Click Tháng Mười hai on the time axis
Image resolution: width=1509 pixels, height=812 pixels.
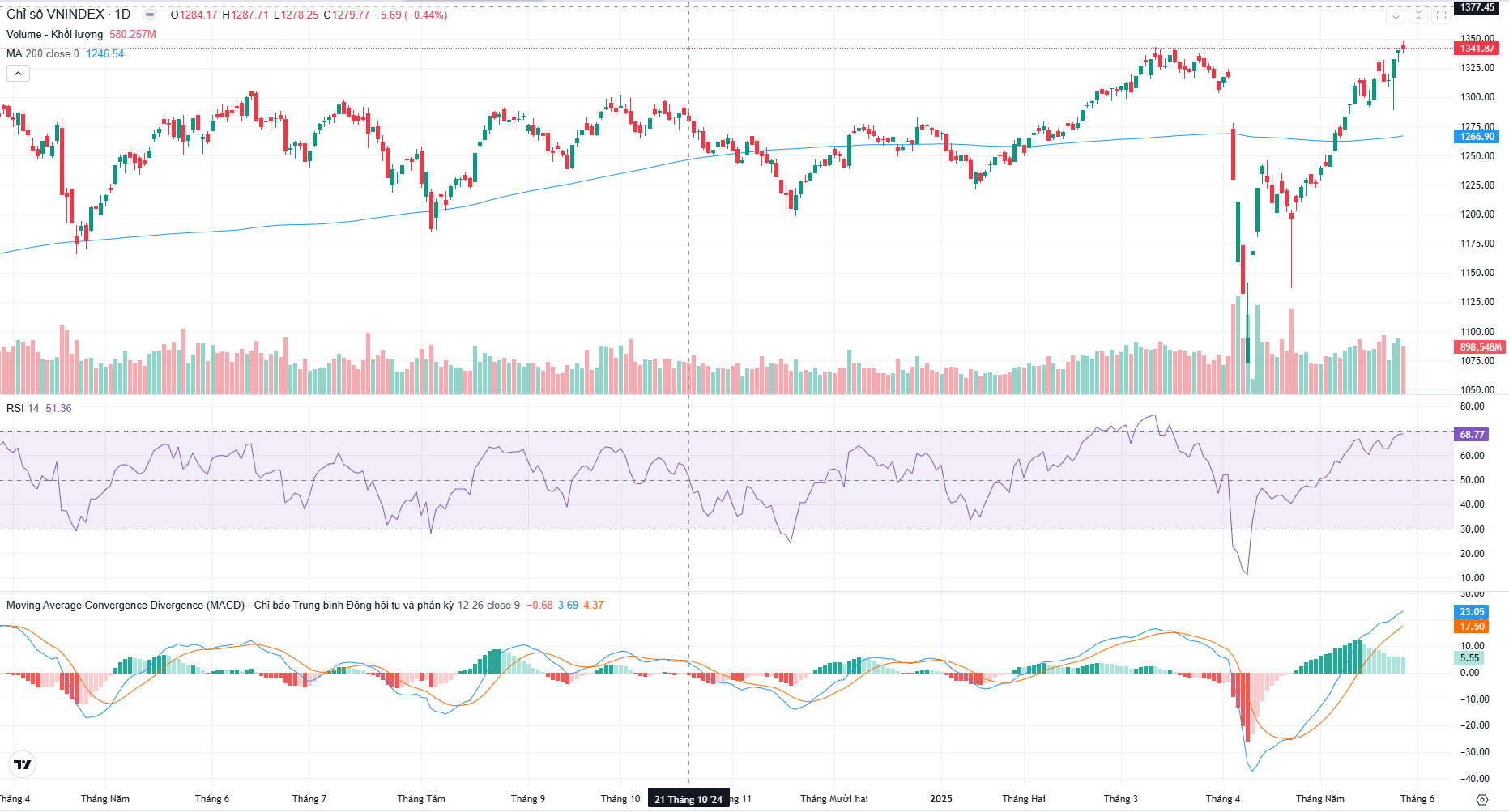834,799
